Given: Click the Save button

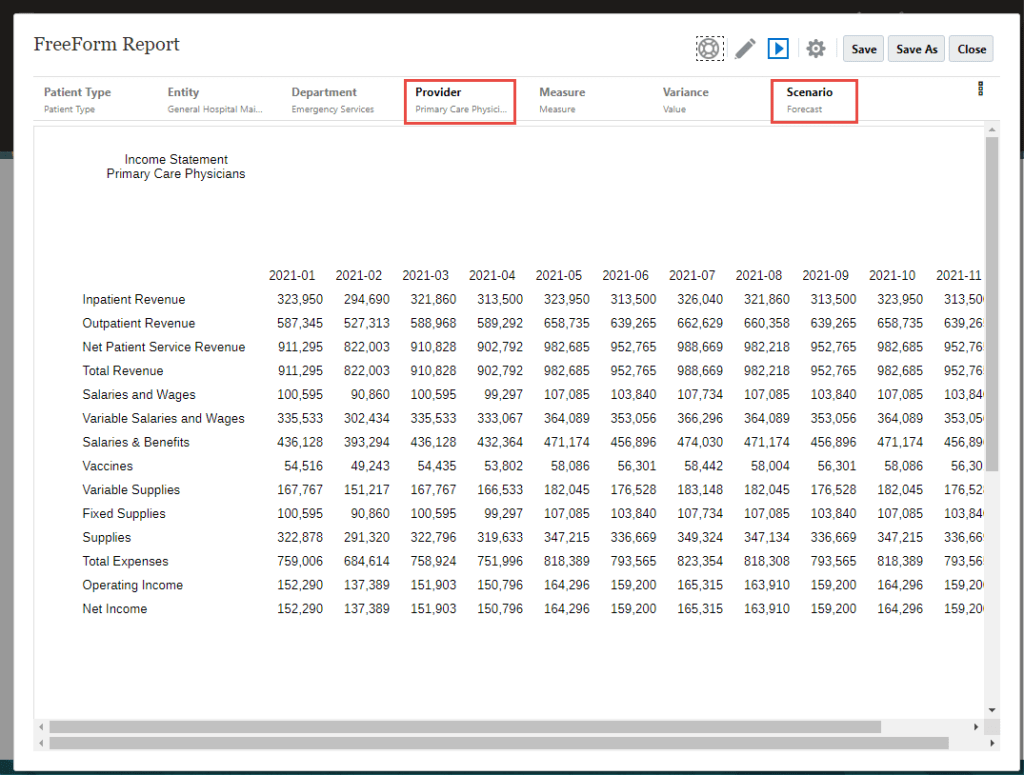Looking at the screenshot, I should point(864,49).
